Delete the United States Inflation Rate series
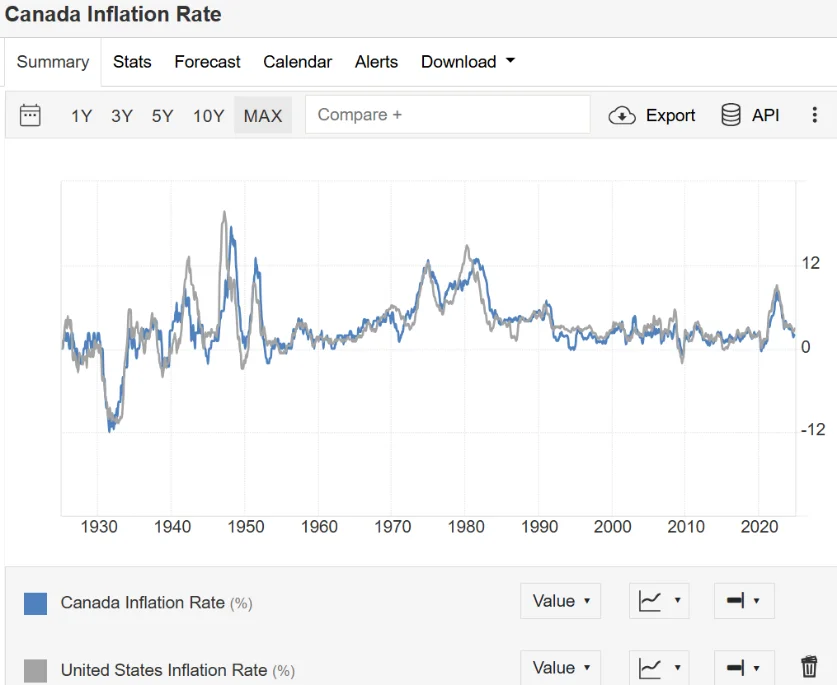The width and height of the screenshot is (837, 685). coord(809,667)
